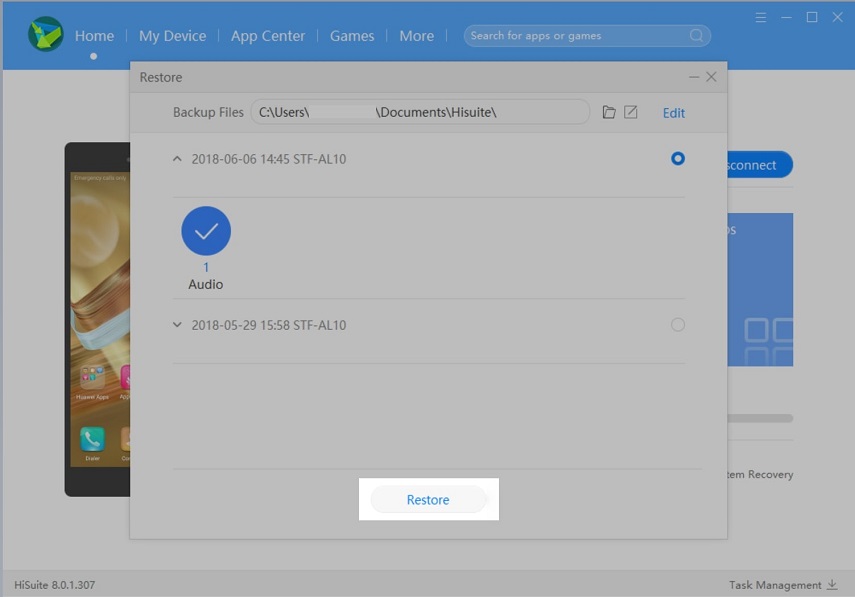Click the Task Management download arrow icon
The height and width of the screenshot is (597, 855).
832,584
